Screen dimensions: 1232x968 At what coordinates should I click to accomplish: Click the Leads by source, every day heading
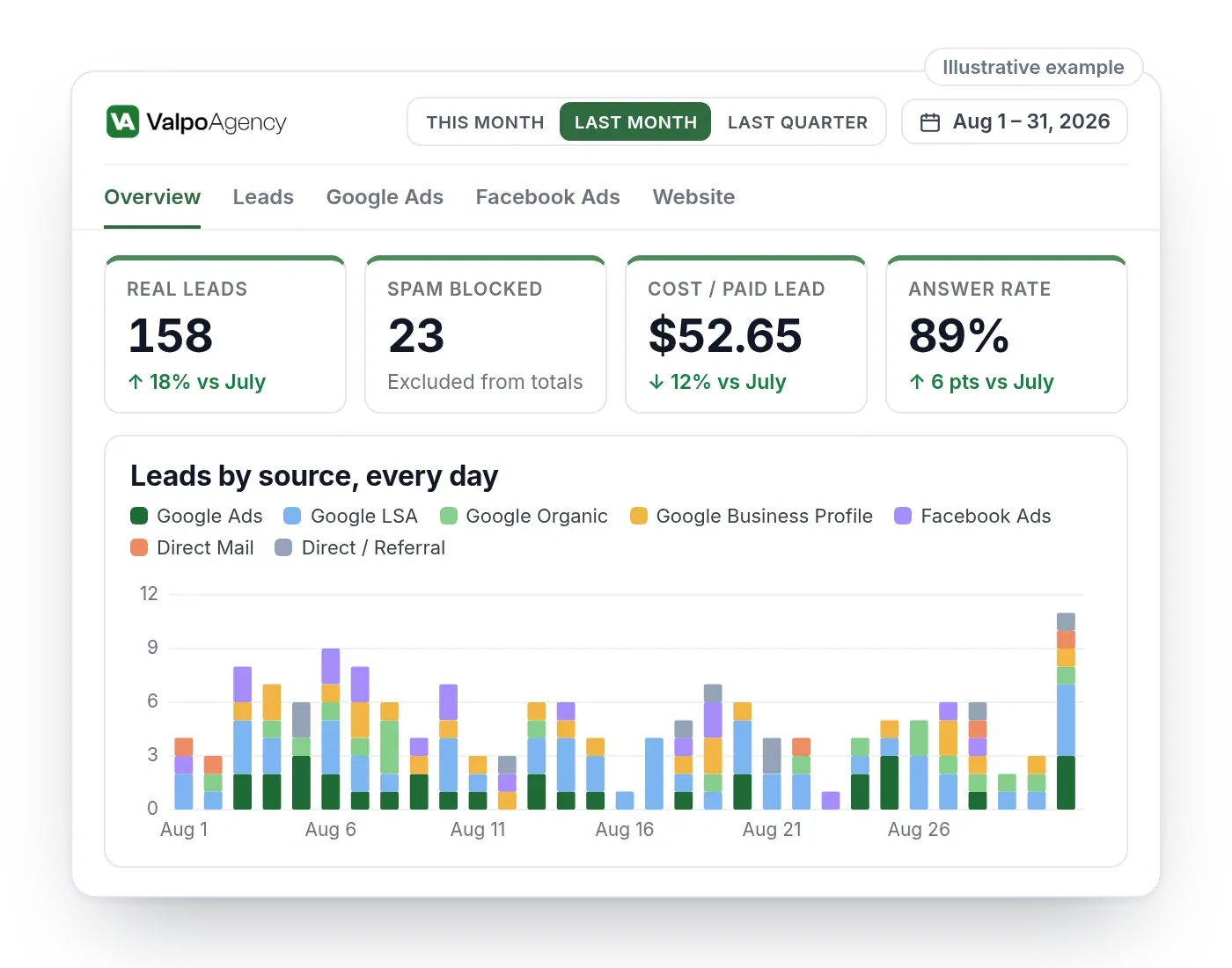314,476
